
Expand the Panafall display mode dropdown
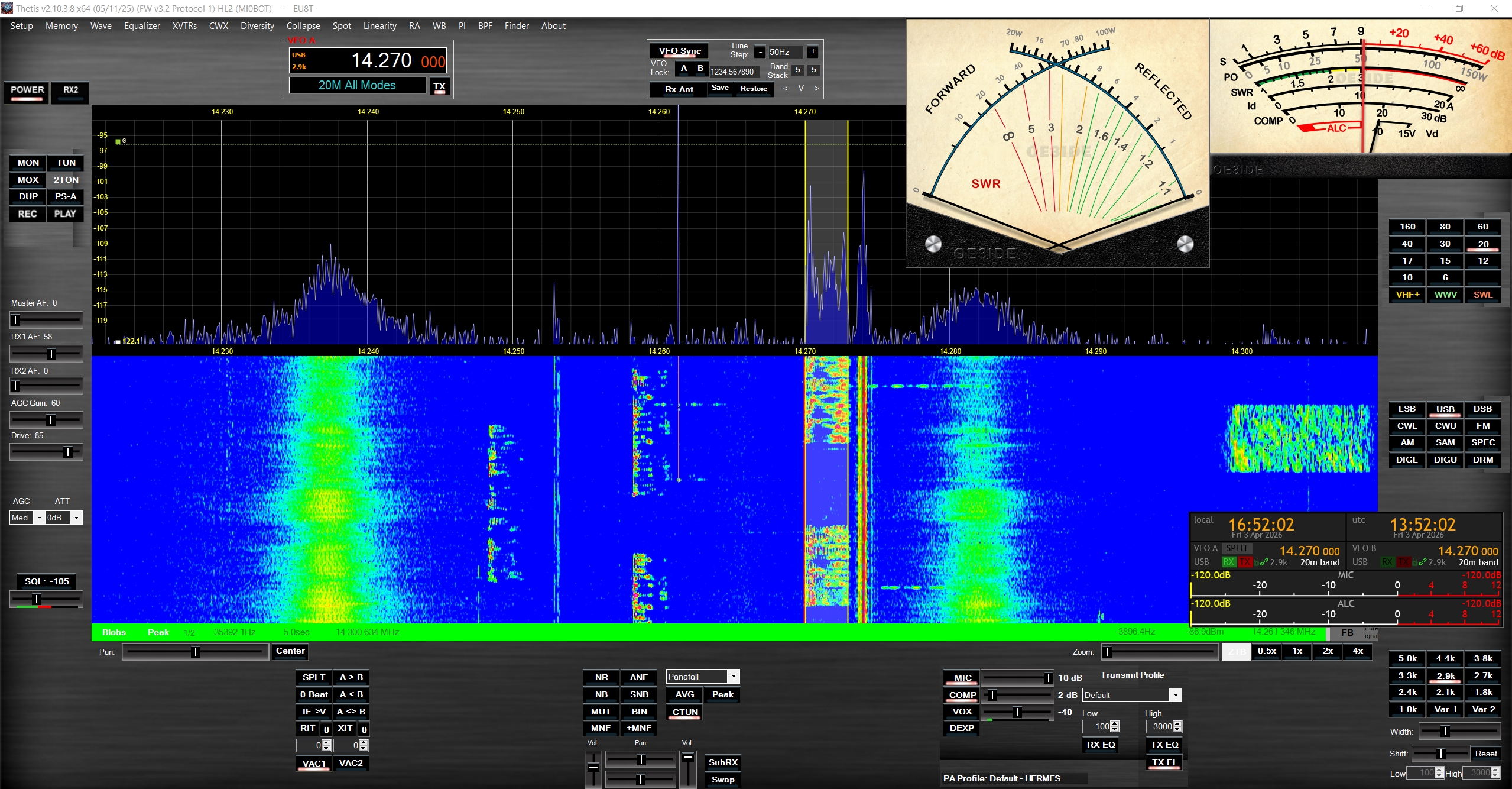point(733,677)
